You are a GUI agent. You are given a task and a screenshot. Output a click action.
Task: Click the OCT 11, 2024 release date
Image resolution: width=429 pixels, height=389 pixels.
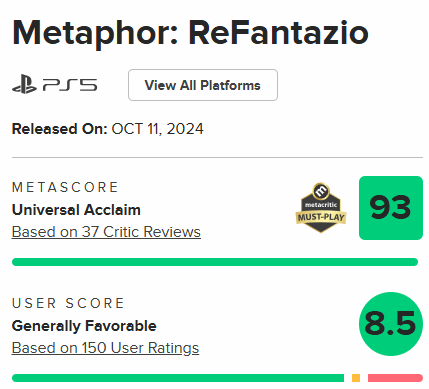pyautogui.click(x=157, y=129)
